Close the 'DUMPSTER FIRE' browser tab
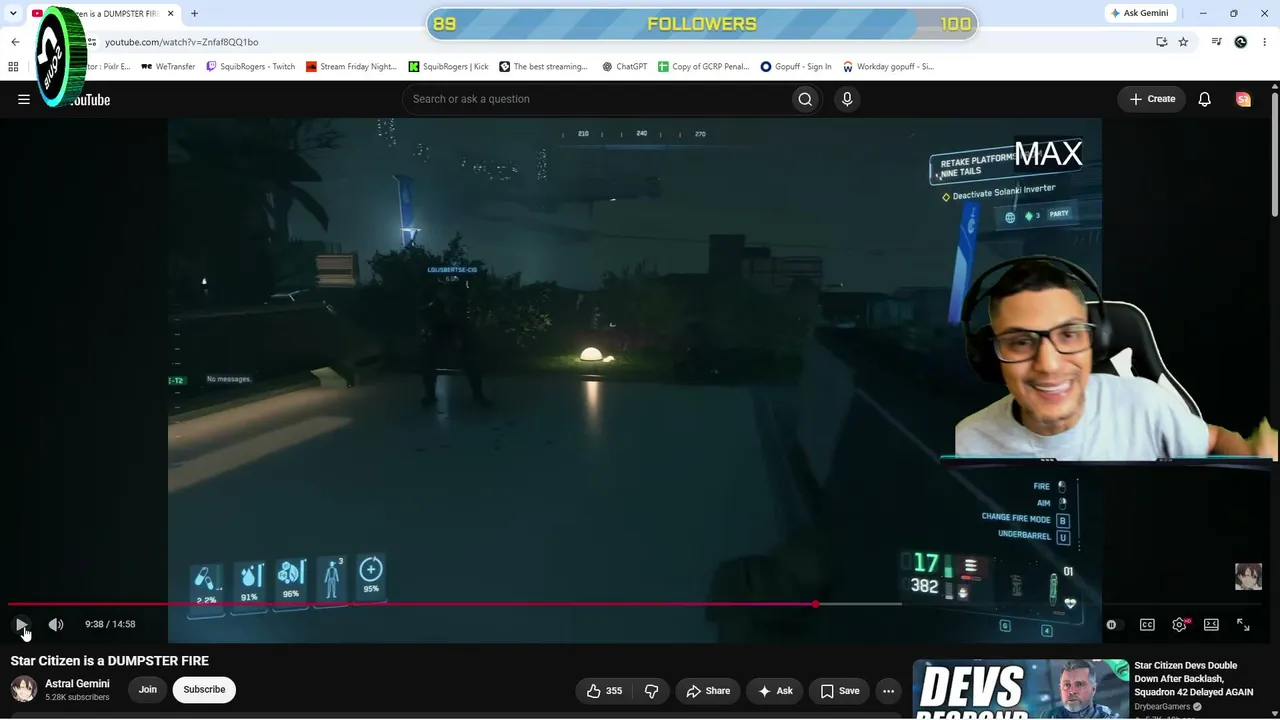The image size is (1280, 720). pyautogui.click(x=170, y=14)
